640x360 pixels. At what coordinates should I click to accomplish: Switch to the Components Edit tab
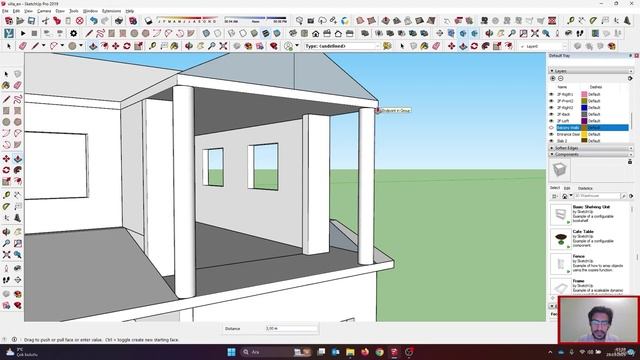pyautogui.click(x=567, y=188)
